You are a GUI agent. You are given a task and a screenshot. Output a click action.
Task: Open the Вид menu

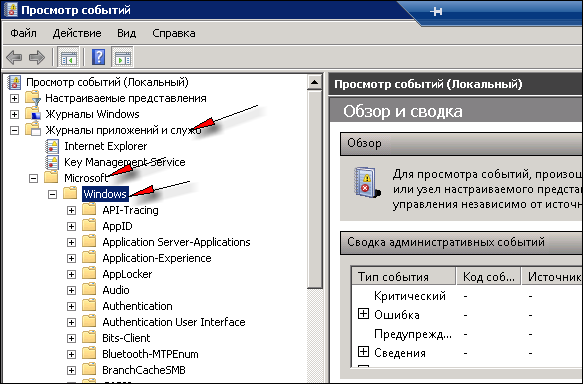coord(126,33)
